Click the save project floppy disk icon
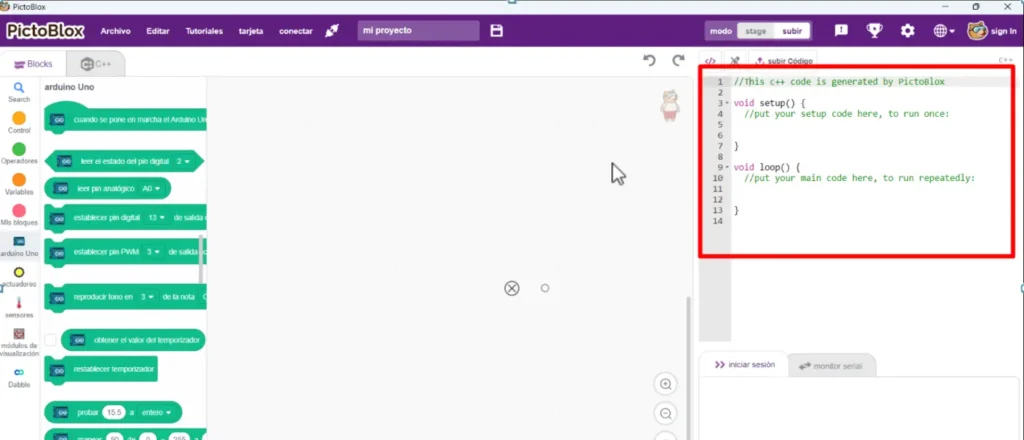The height and width of the screenshot is (440, 1024). [497, 31]
